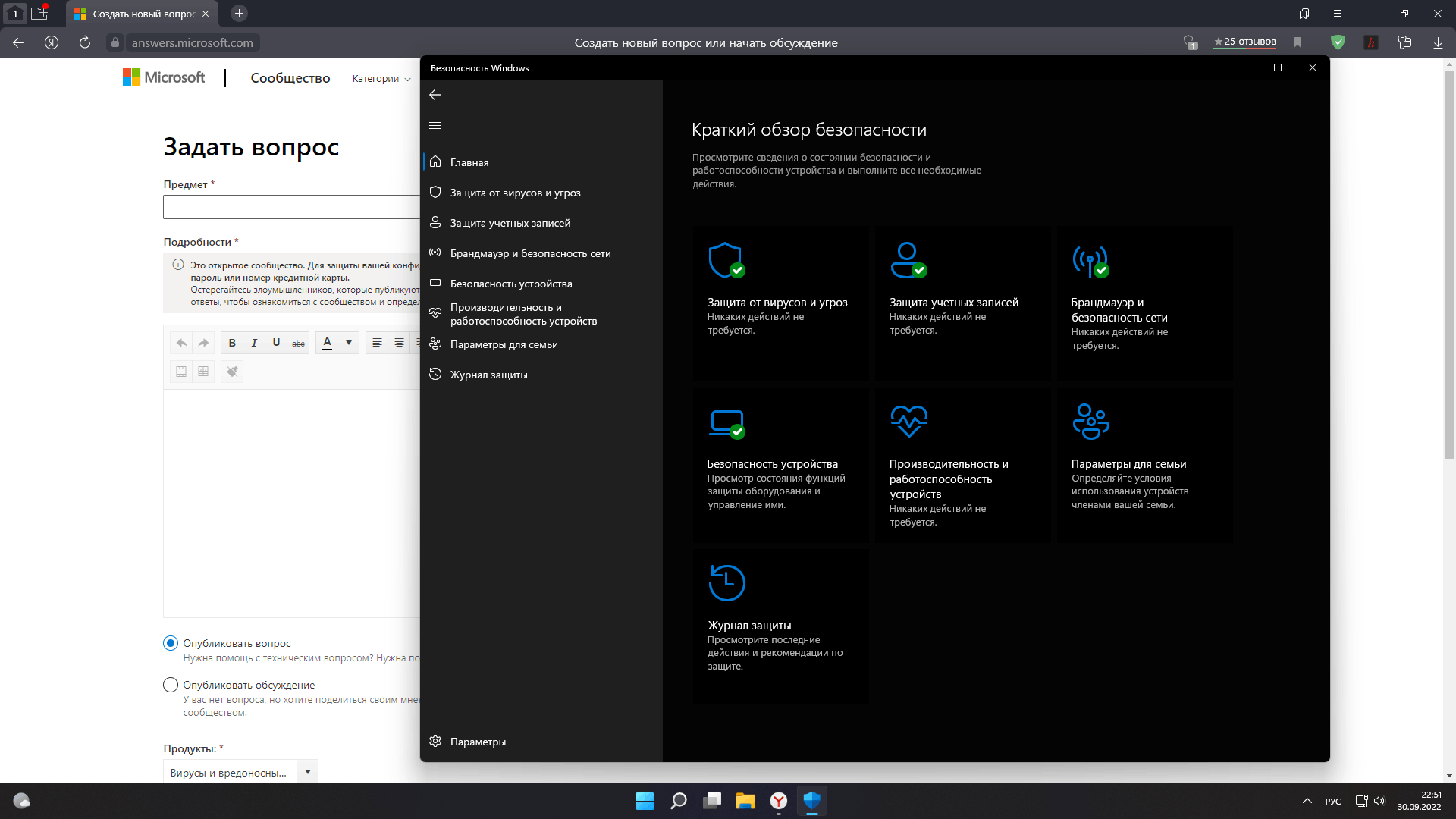Click the browser back arrow
This screenshot has height=819, width=1456.
coord(18,42)
